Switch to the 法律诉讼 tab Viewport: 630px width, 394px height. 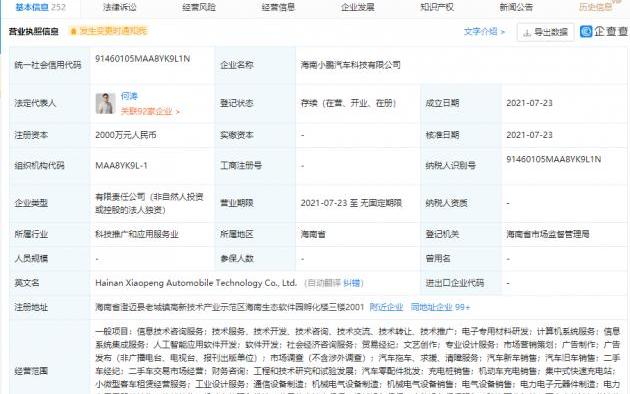tap(120, 7)
